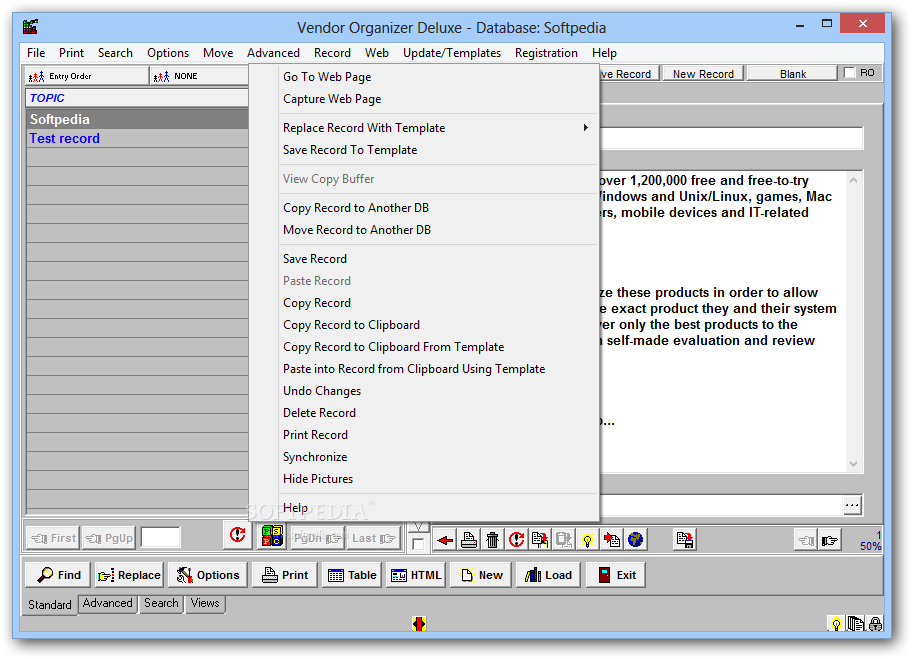
Task: Click the light bulb icon in status bar
Action: coord(836,624)
